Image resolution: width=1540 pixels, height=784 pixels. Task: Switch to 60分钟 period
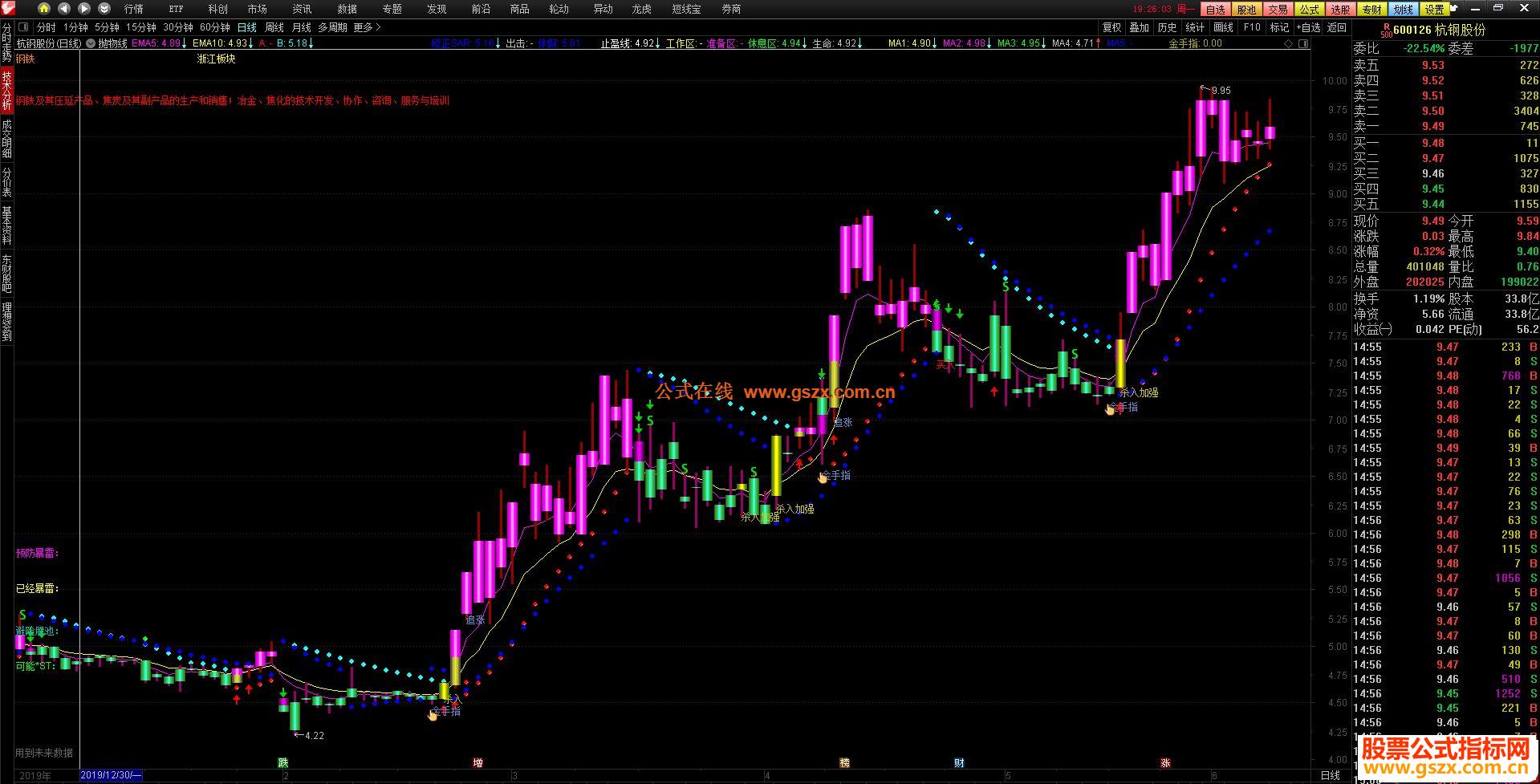[214, 27]
